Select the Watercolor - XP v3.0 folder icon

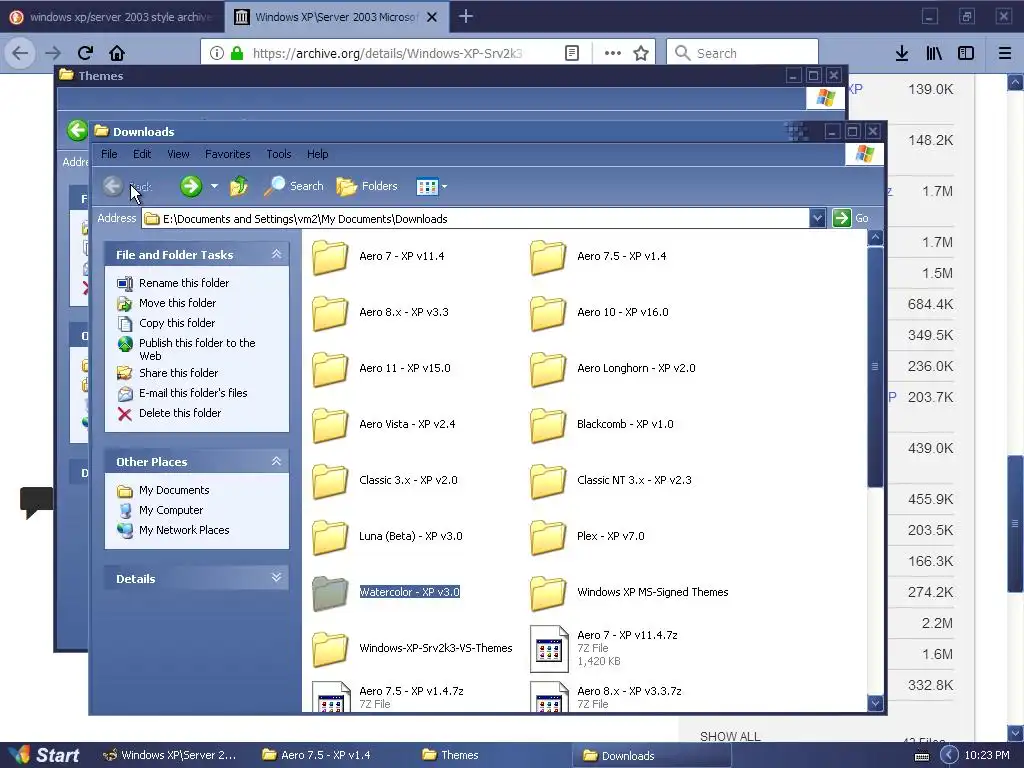pyautogui.click(x=330, y=593)
